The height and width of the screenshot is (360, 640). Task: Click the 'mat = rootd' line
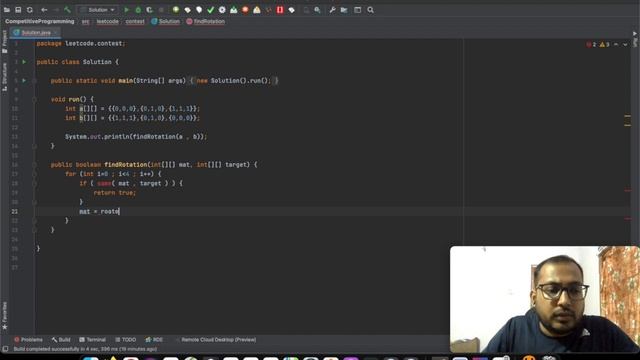click(x=99, y=211)
